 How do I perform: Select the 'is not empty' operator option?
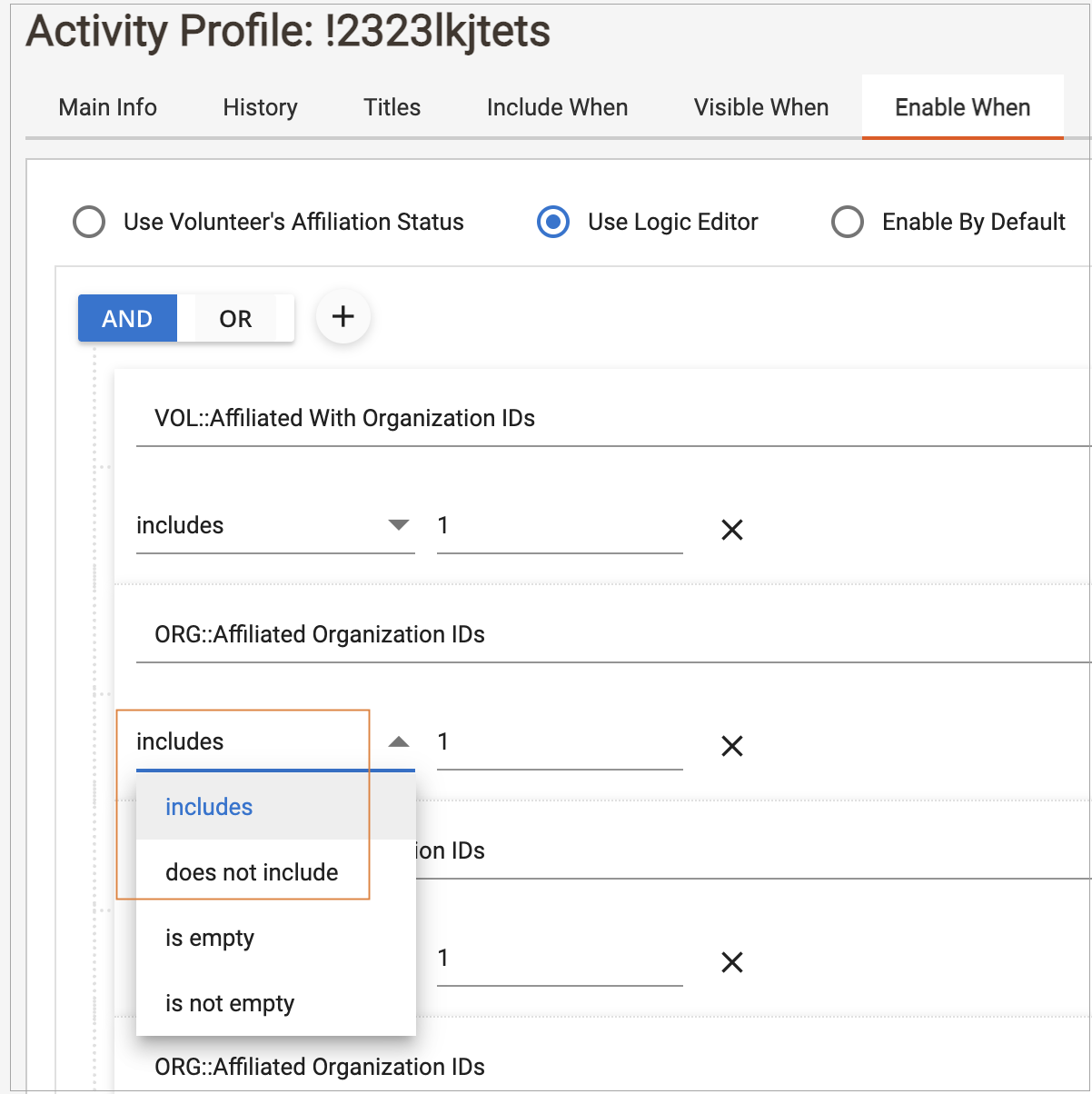[x=230, y=1003]
